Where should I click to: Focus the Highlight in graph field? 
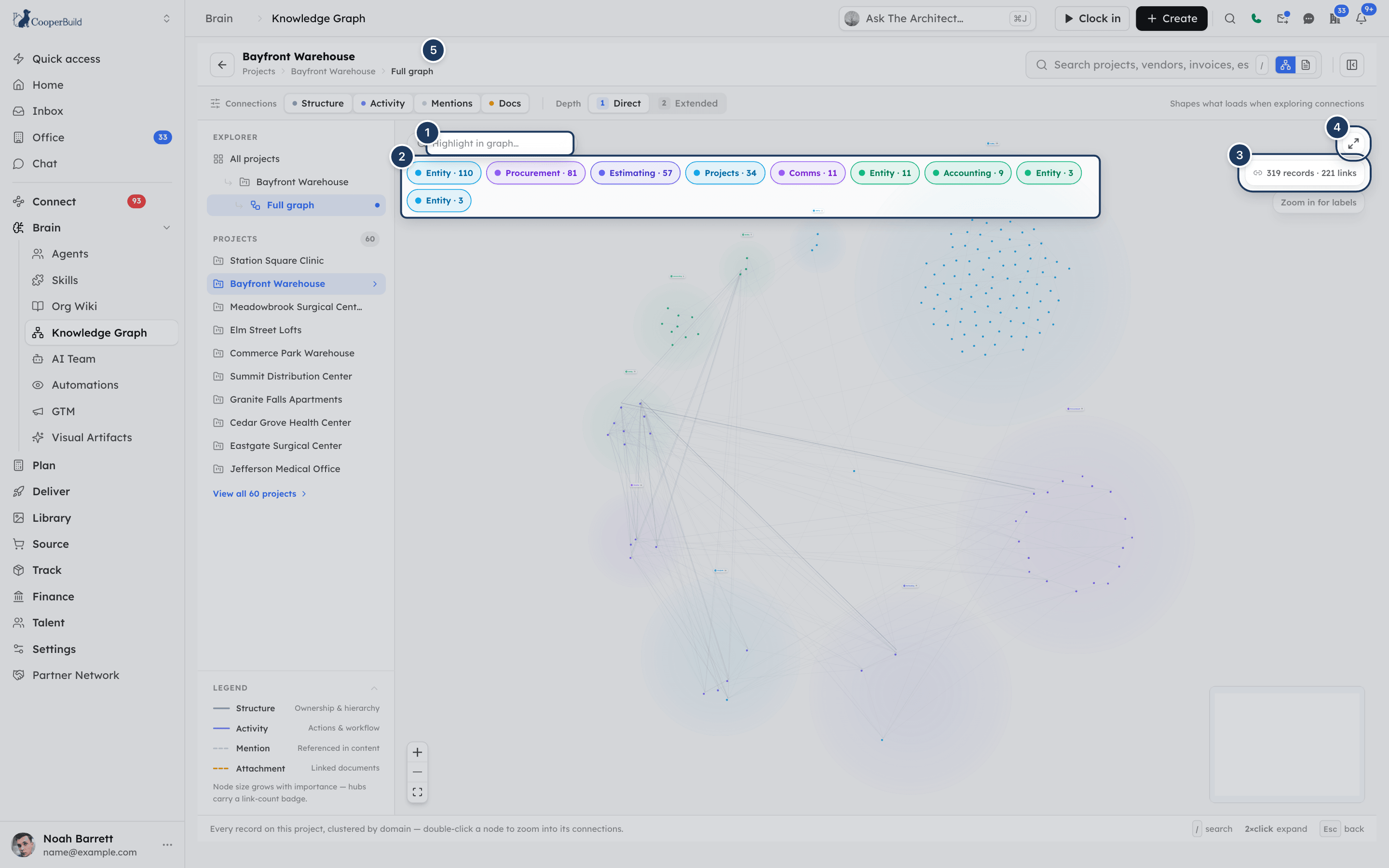click(x=499, y=144)
